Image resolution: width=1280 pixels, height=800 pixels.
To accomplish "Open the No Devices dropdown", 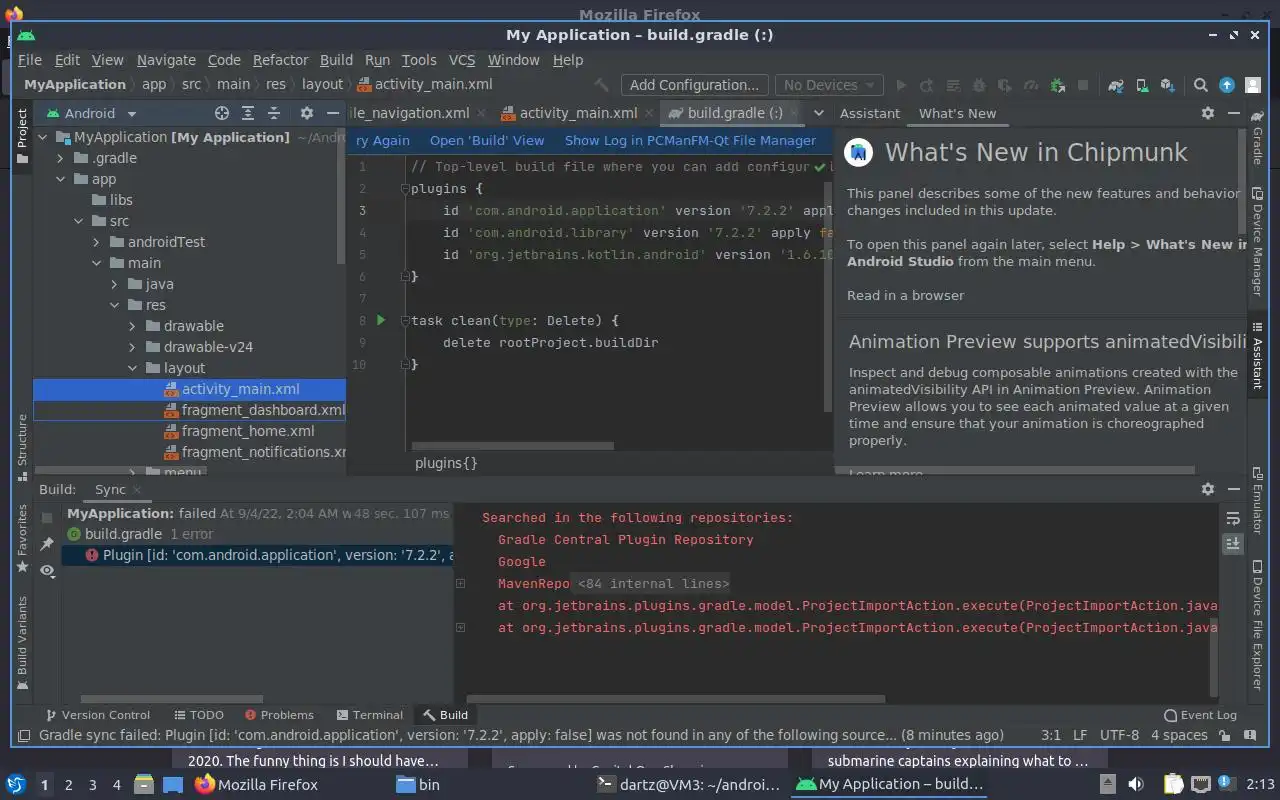I will [x=829, y=85].
